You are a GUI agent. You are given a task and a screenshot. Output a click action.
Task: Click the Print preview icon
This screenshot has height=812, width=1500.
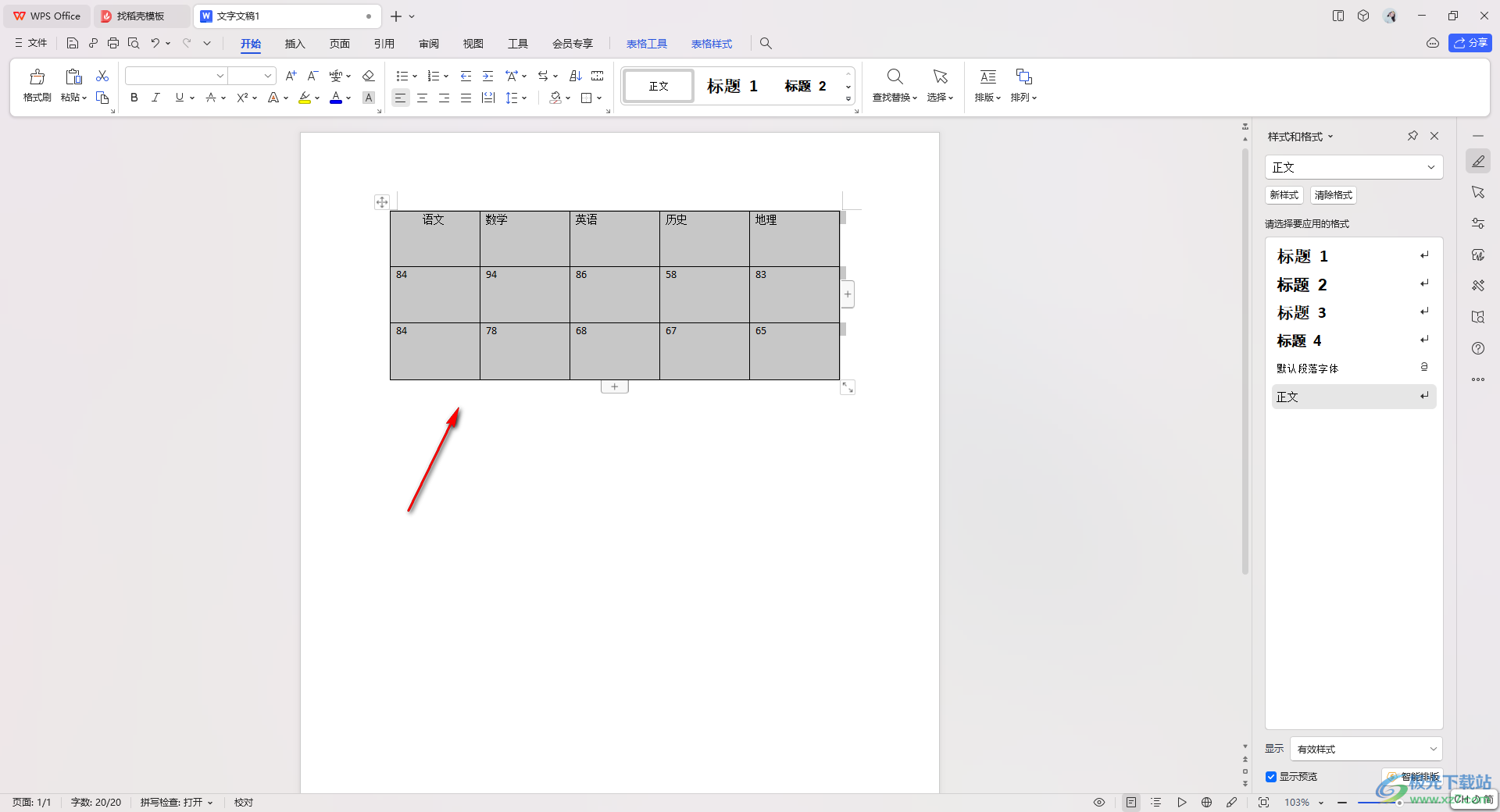tap(134, 43)
